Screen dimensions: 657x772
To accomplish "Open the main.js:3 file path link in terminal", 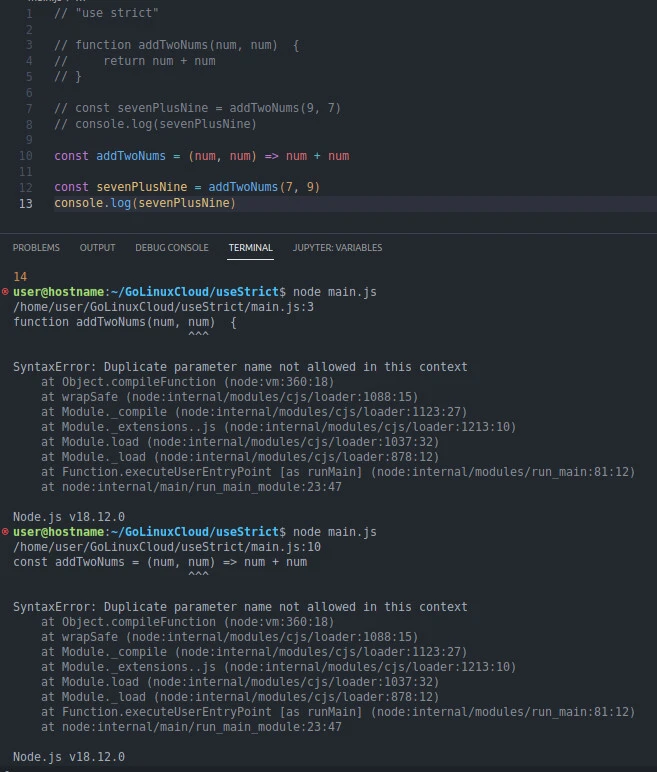I will point(163,307).
